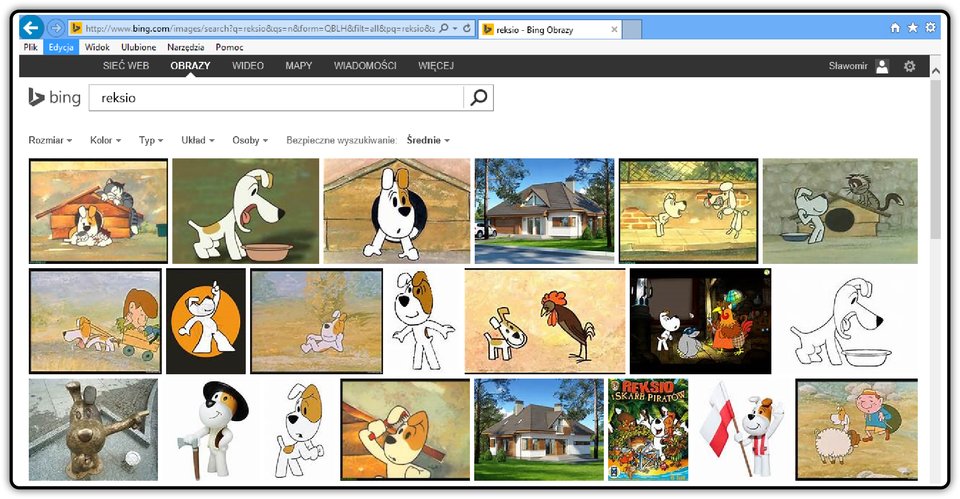
Task: Open the Ulubione menu
Action: (x=138, y=47)
